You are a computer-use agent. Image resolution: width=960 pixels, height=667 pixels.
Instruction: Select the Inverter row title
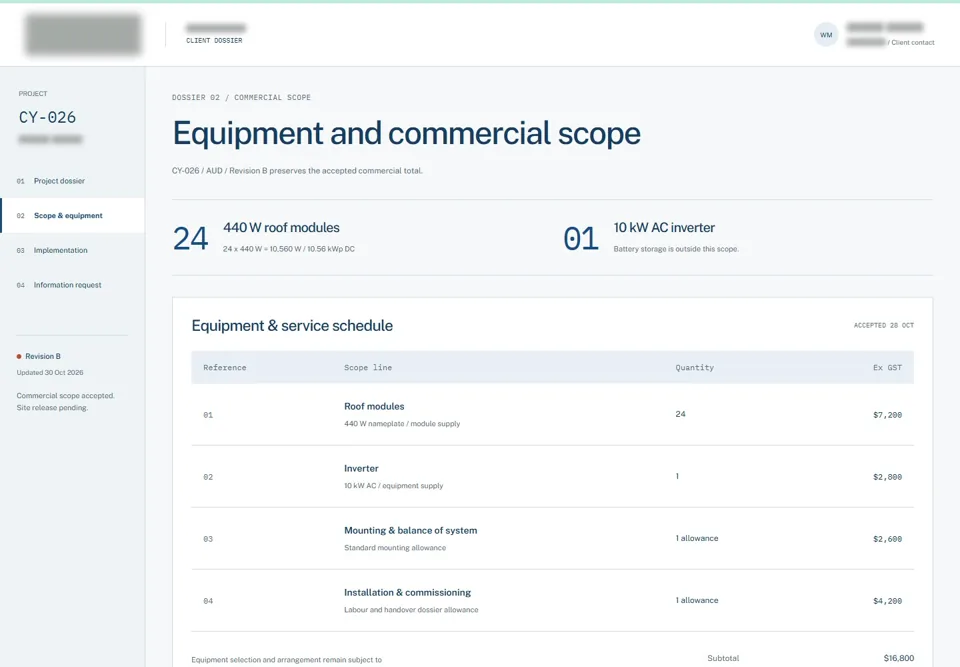click(x=361, y=468)
